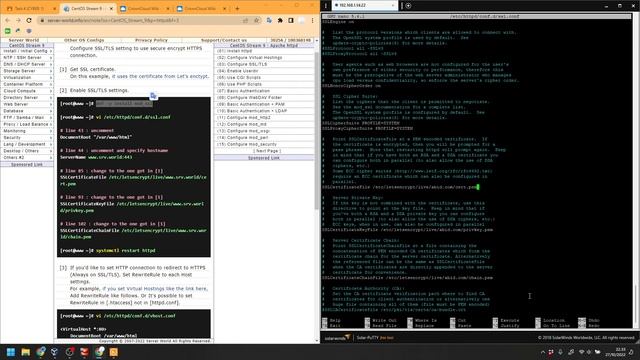
Task: Expand Install / Initial Config submenu
Action: [x=27, y=51]
